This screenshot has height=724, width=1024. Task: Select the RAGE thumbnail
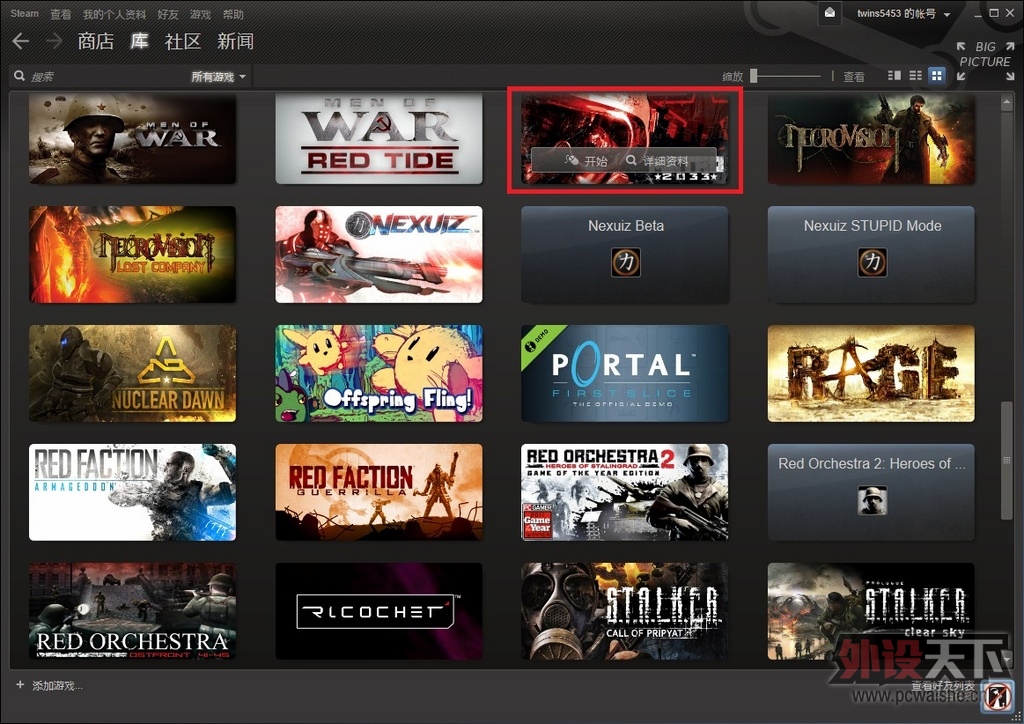[871, 373]
